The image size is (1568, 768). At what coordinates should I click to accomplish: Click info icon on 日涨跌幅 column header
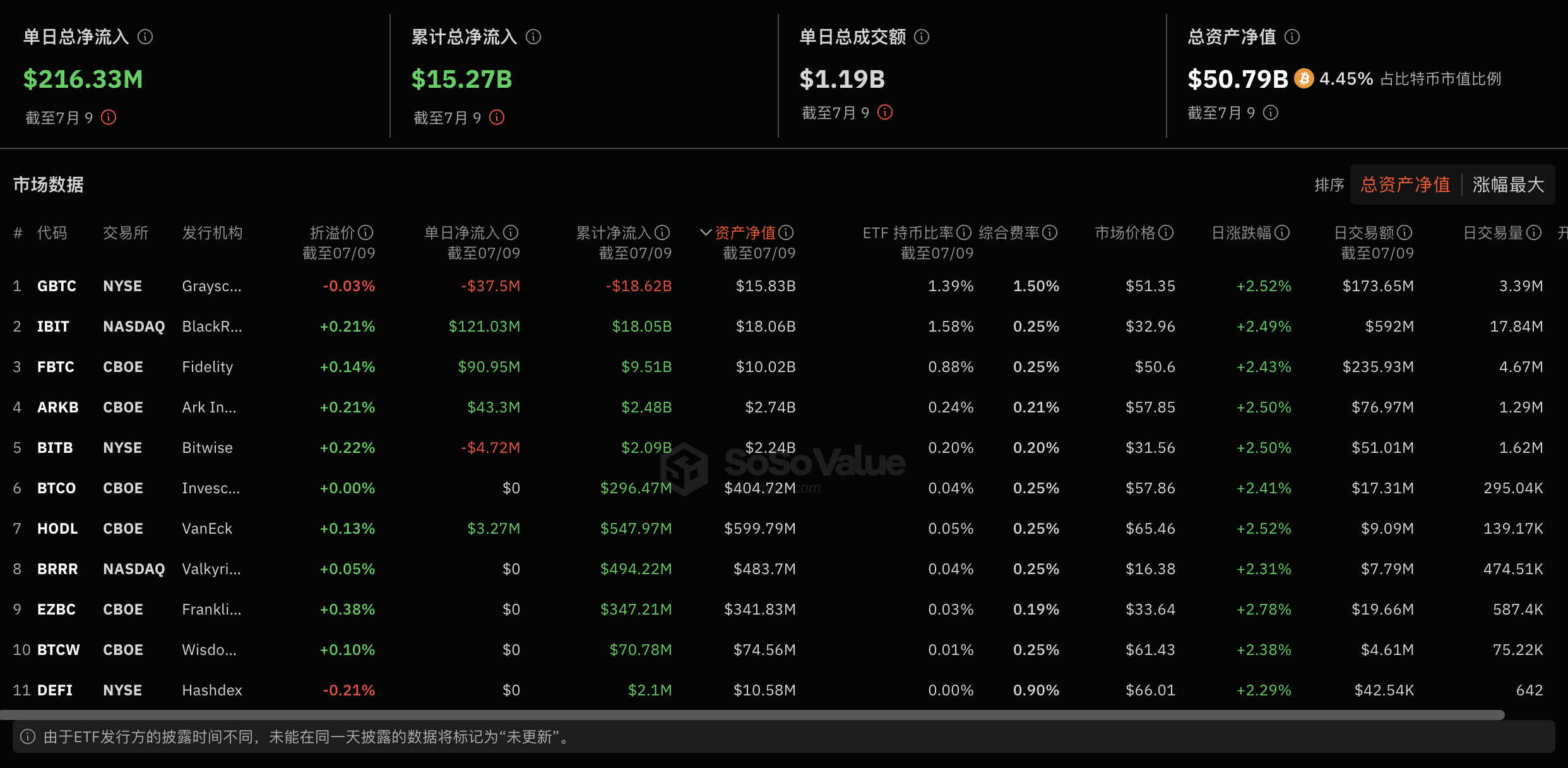(x=1282, y=233)
